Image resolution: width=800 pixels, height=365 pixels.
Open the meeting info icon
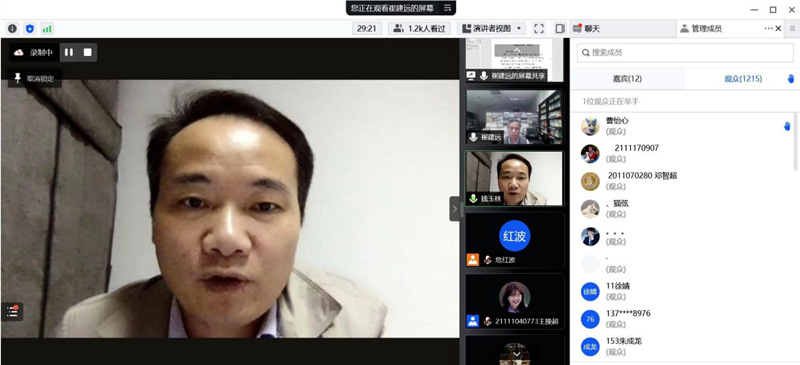click(12, 29)
